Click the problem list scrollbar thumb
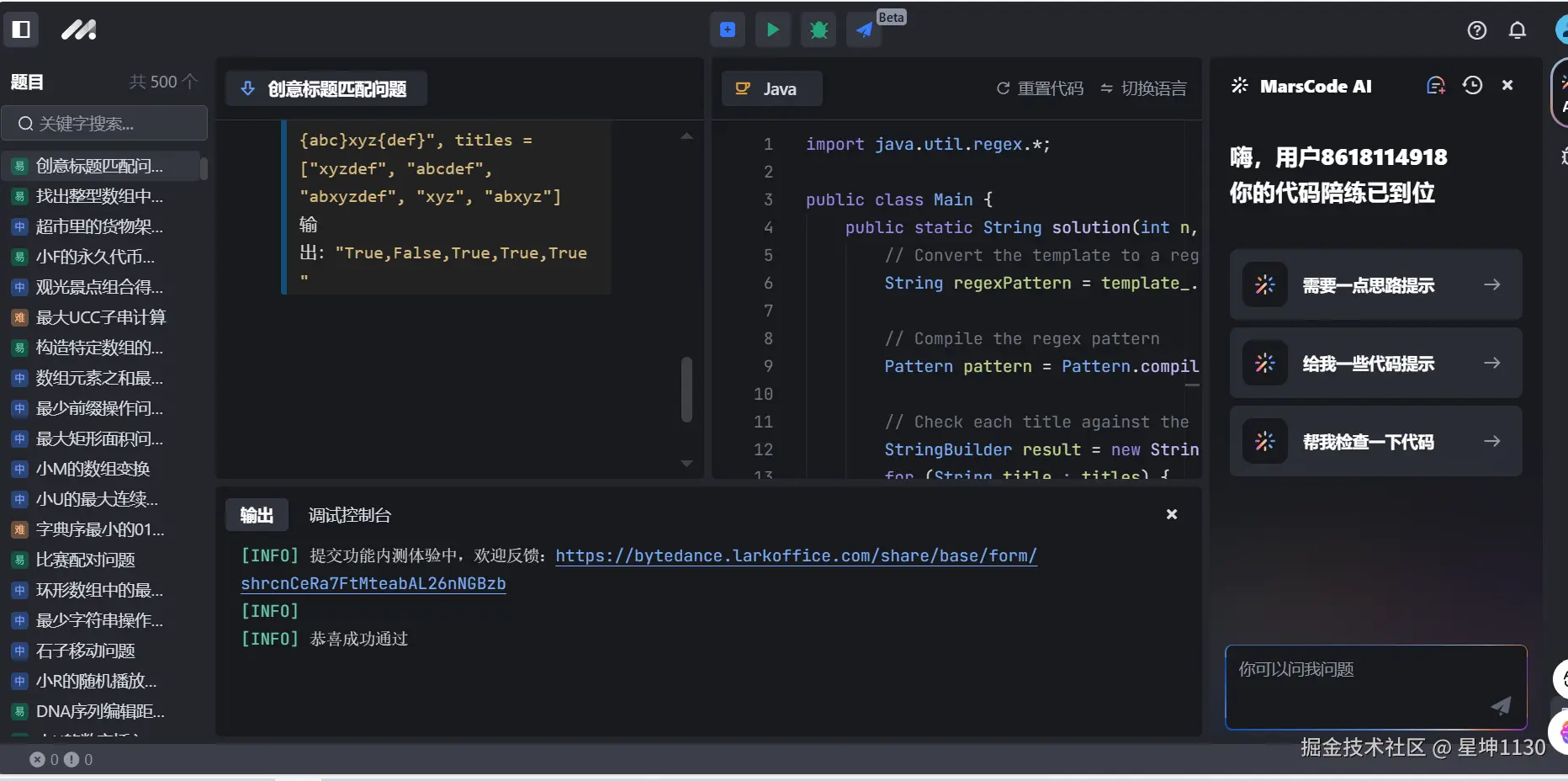This screenshot has width=1568, height=781. pos(204,167)
